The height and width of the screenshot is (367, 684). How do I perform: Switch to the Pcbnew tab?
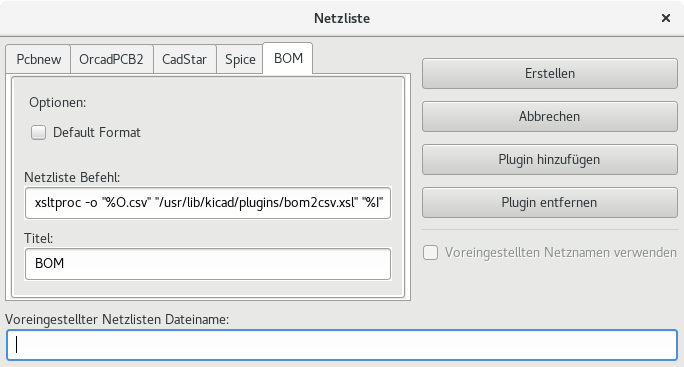(38, 59)
